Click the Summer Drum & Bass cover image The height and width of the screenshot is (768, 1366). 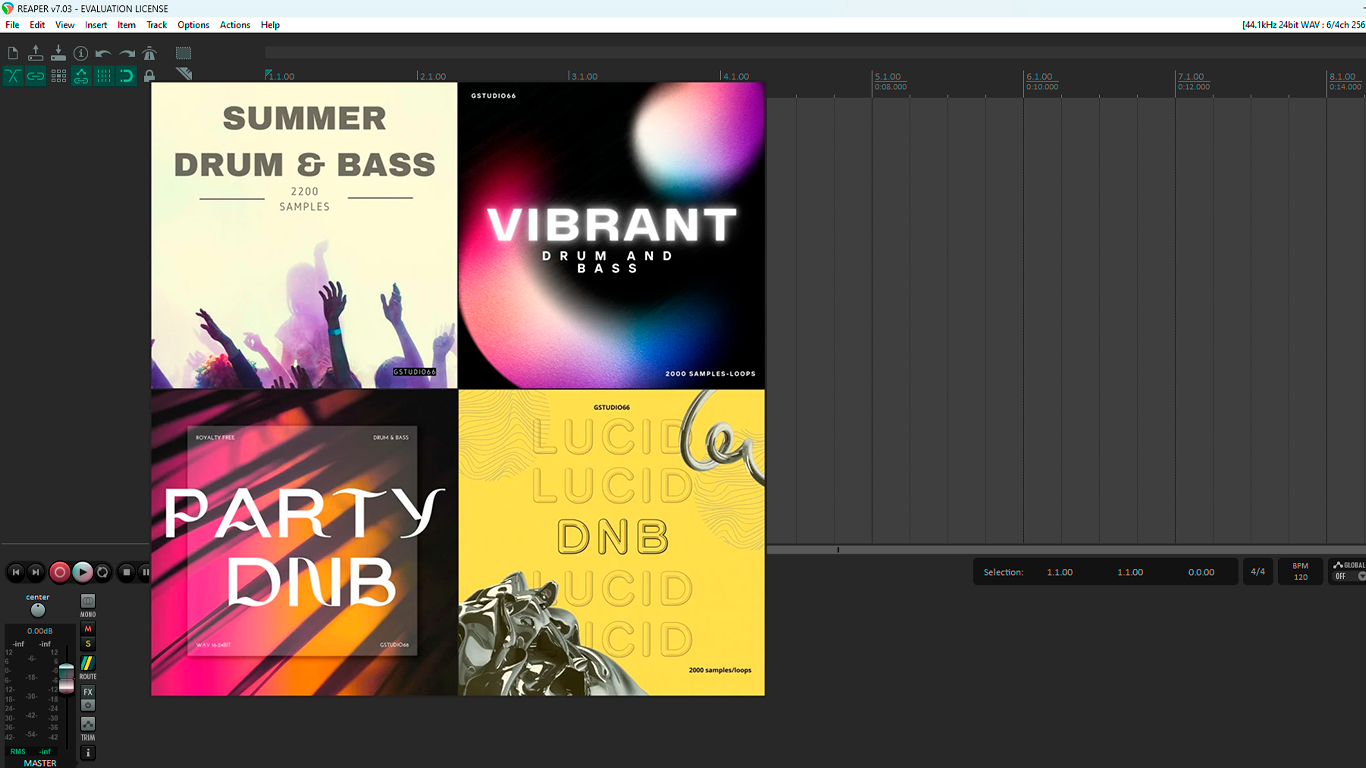click(304, 235)
